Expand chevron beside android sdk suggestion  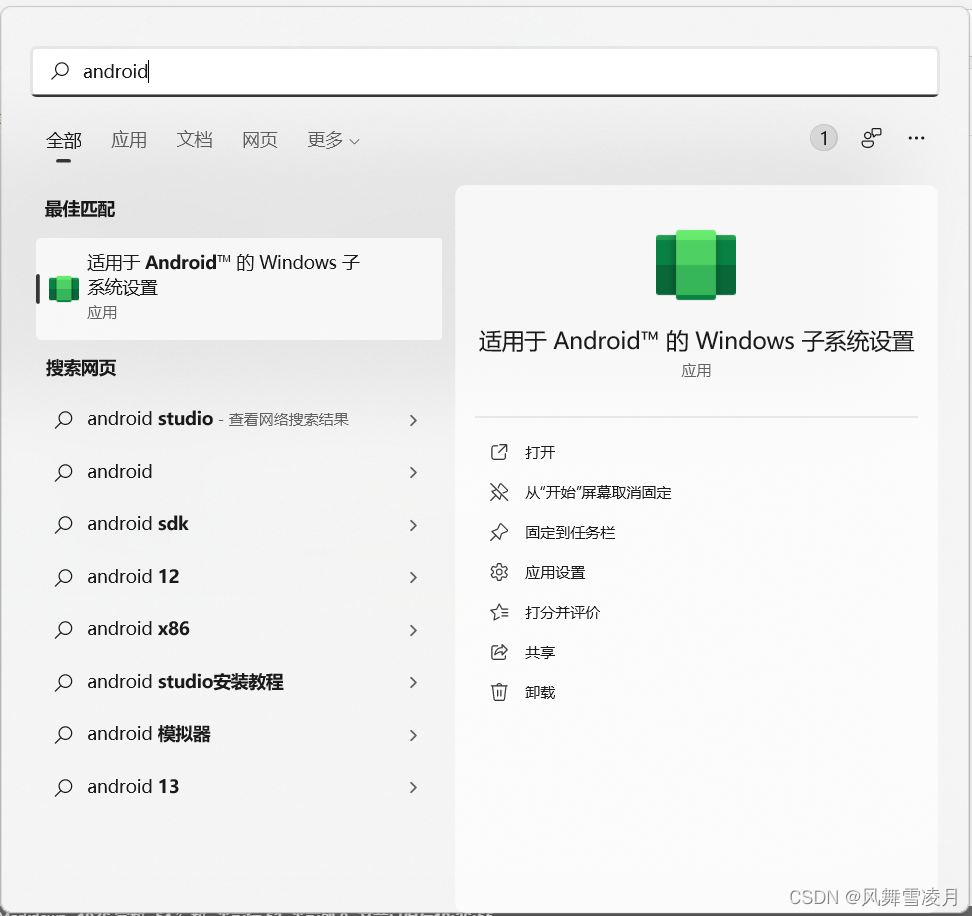click(x=413, y=525)
